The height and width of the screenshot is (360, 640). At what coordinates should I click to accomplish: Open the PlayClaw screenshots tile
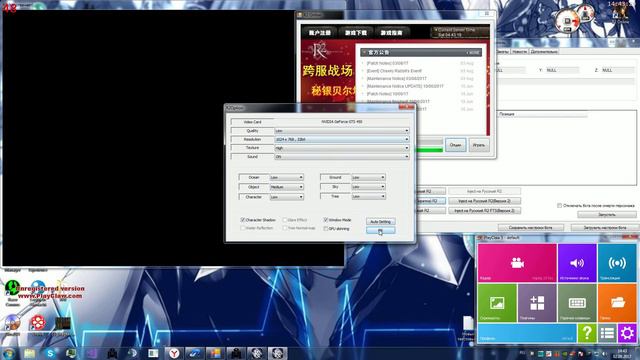pyautogui.click(x=497, y=303)
